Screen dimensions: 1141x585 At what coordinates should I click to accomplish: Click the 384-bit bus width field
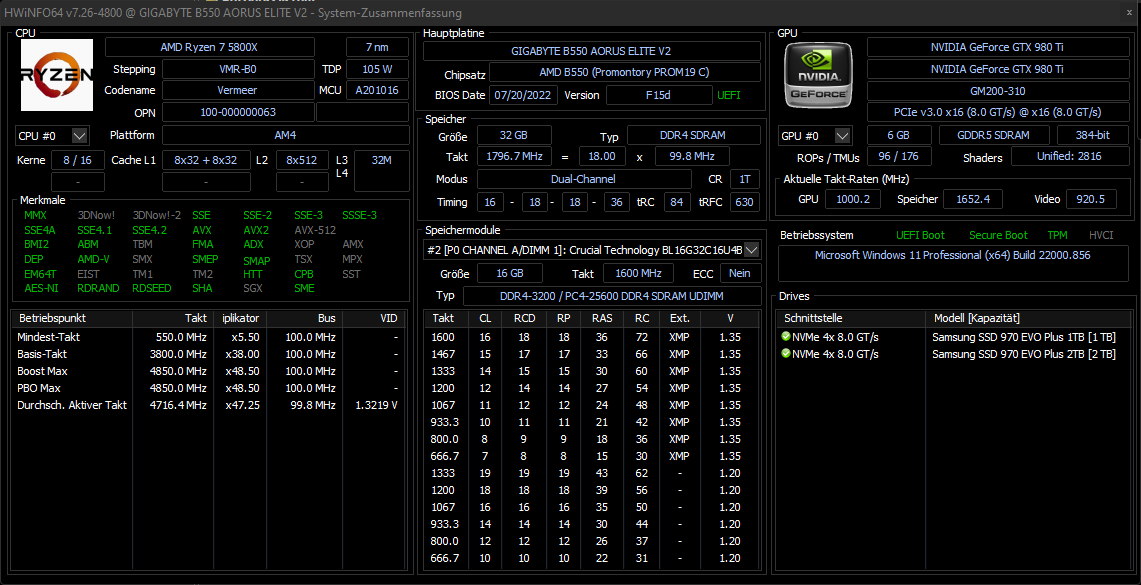pos(1093,135)
